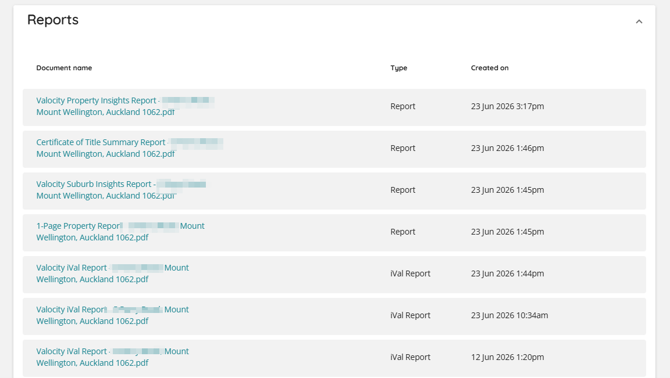
Task: Click the Type cell of 1-Page Property Report
Action: click(403, 231)
